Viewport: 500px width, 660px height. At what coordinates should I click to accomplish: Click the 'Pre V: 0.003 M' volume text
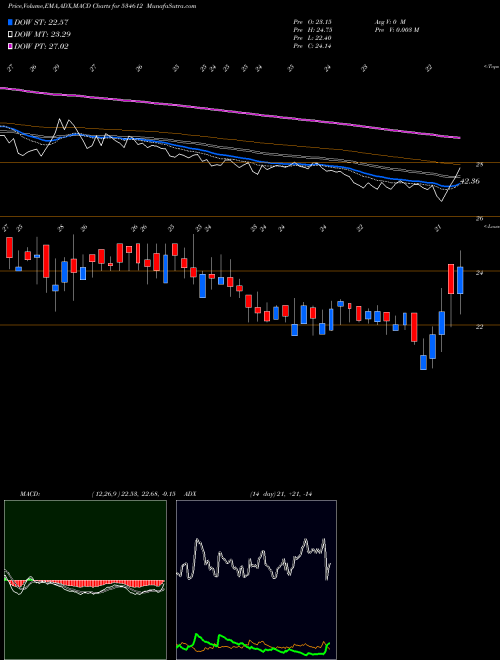[396, 30]
